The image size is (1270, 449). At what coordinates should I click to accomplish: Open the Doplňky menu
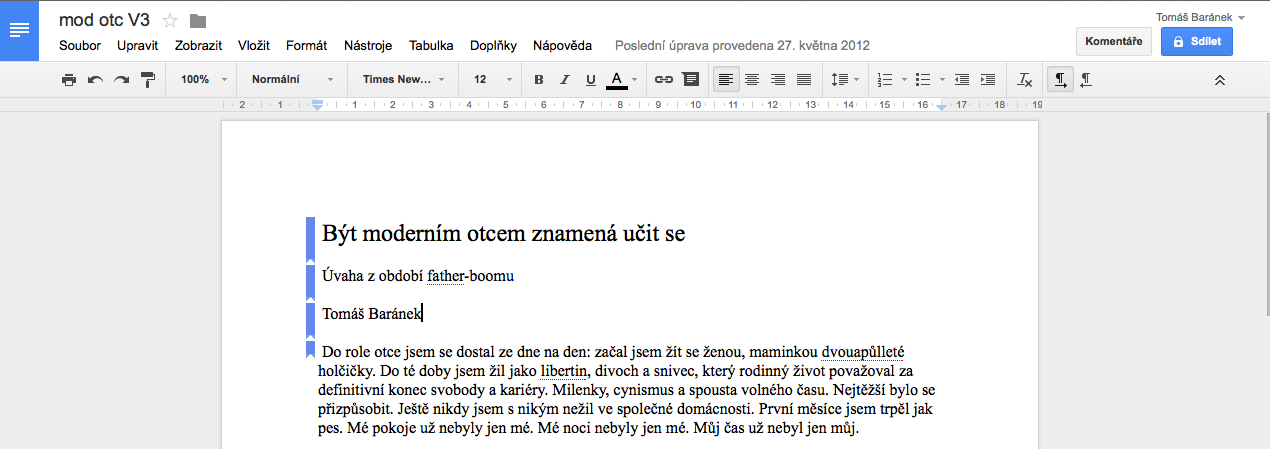pos(493,45)
